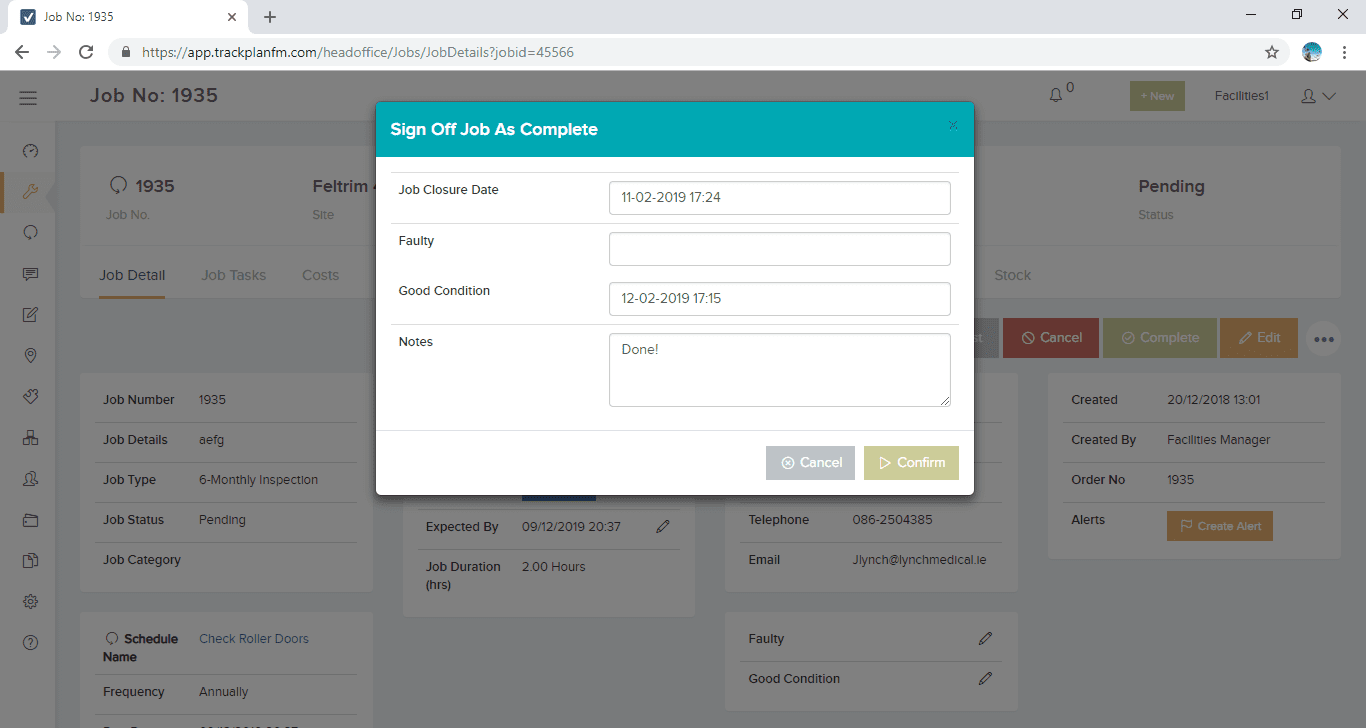Open the more options ellipsis button

tap(1323, 339)
